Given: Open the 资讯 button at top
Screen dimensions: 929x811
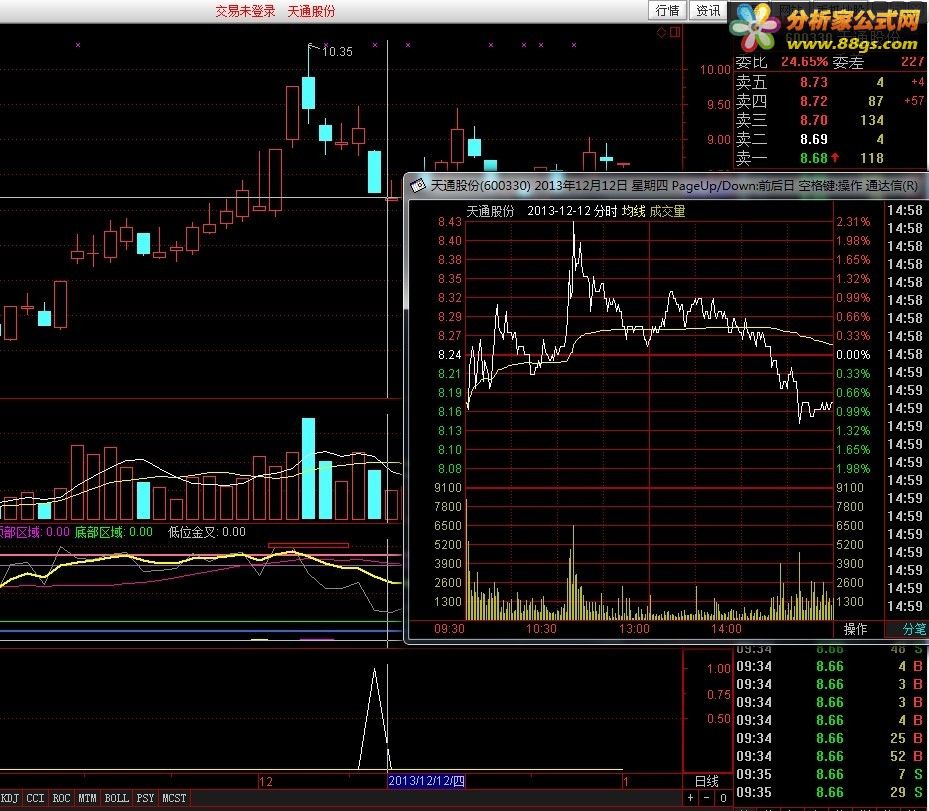Looking at the screenshot, I should (708, 11).
